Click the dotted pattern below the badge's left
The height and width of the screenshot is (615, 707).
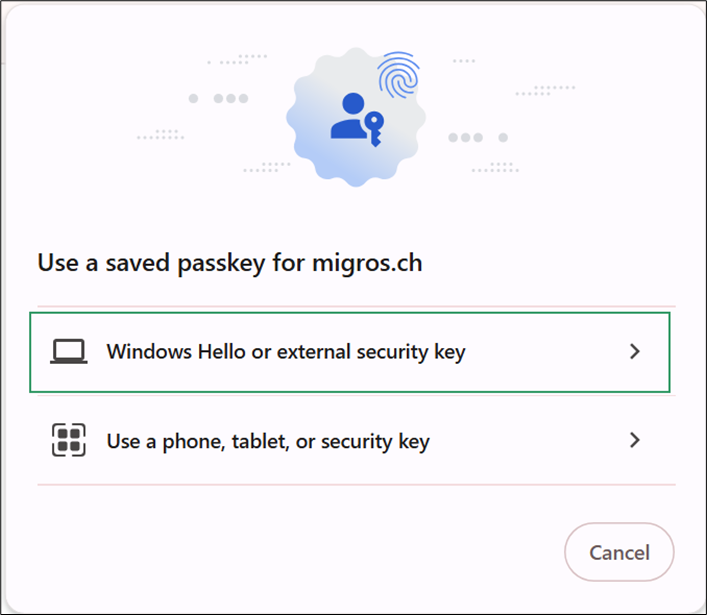point(267,167)
